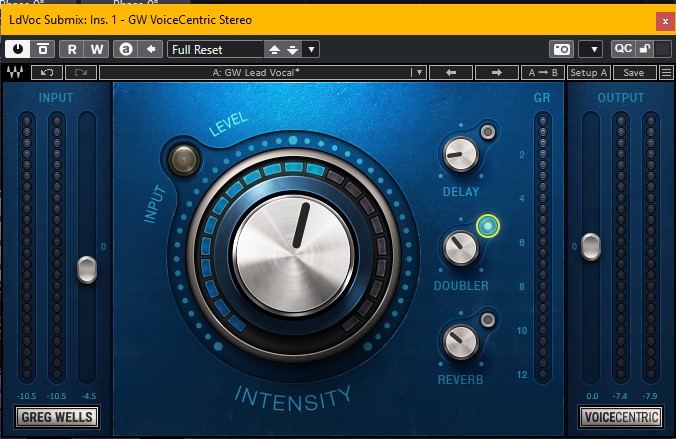Click the Output fader handle
676x439 pixels.
click(591, 247)
